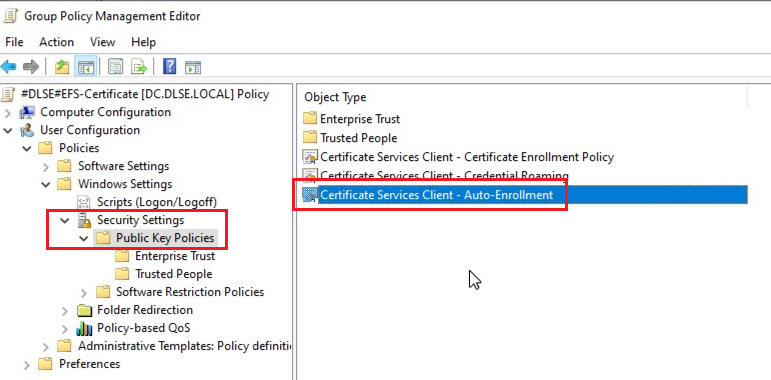Select Policy-based QoS tree item
The image size is (771, 380).
click(144, 328)
